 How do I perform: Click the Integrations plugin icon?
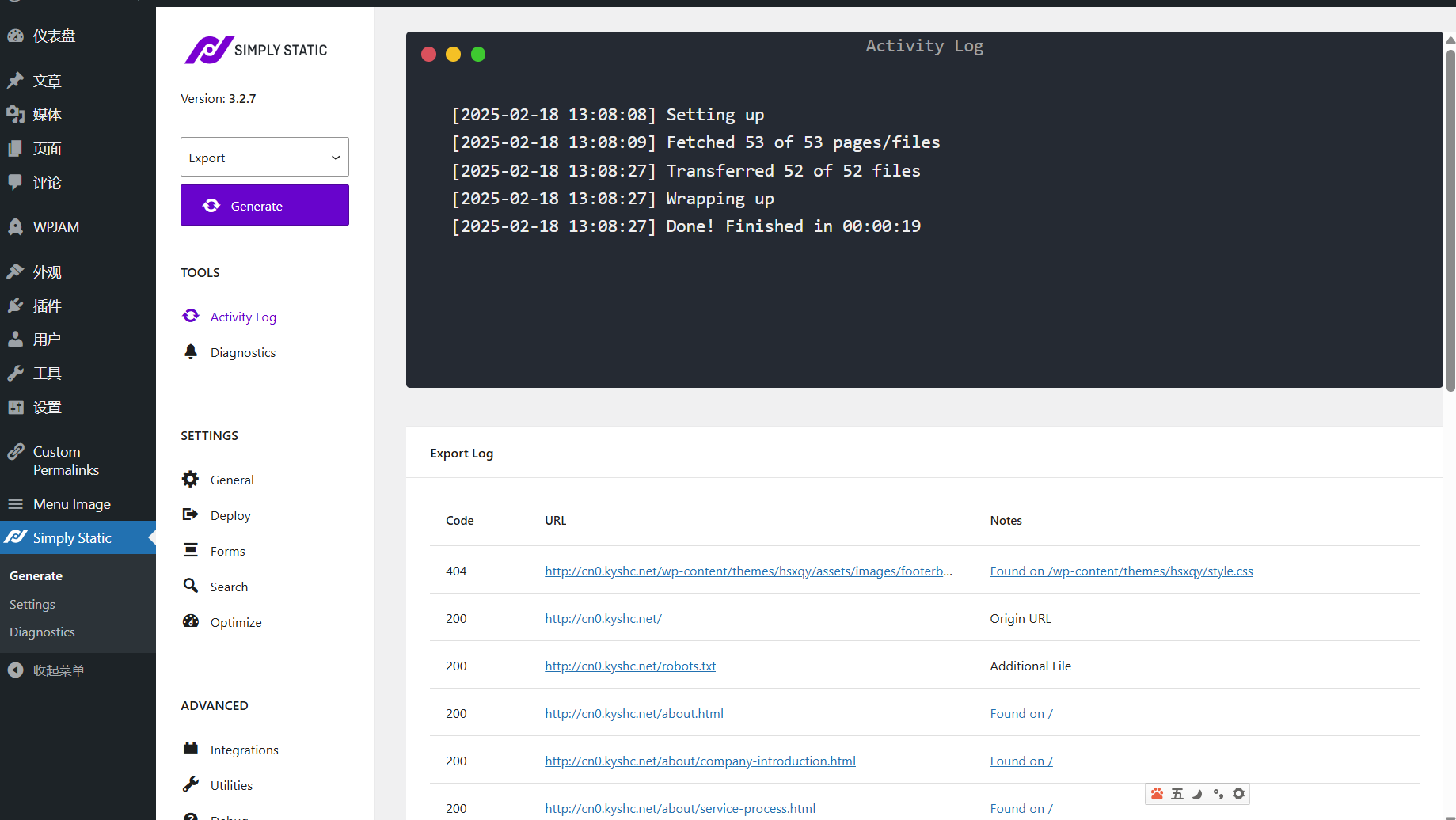(x=191, y=749)
